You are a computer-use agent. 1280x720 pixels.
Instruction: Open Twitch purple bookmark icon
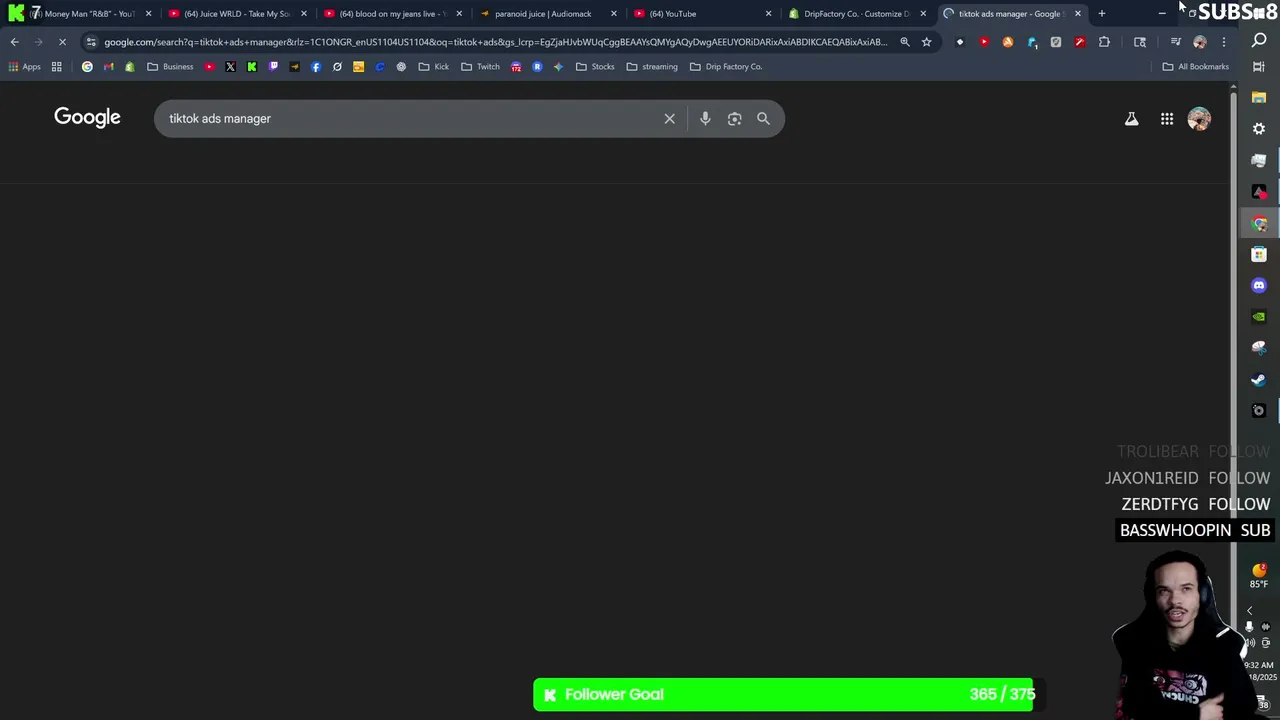(x=273, y=66)
